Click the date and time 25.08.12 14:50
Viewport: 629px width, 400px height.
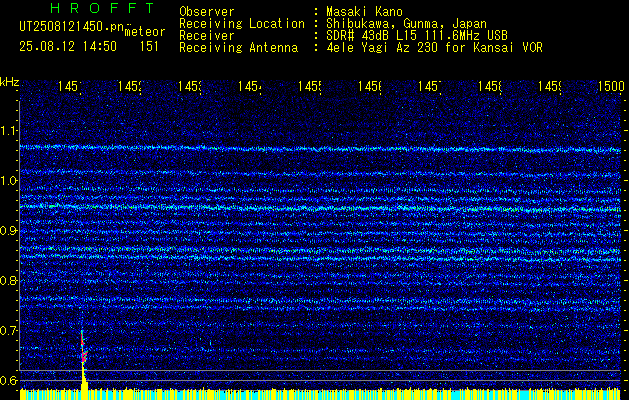pyautogui.click(x=68, y=47)
